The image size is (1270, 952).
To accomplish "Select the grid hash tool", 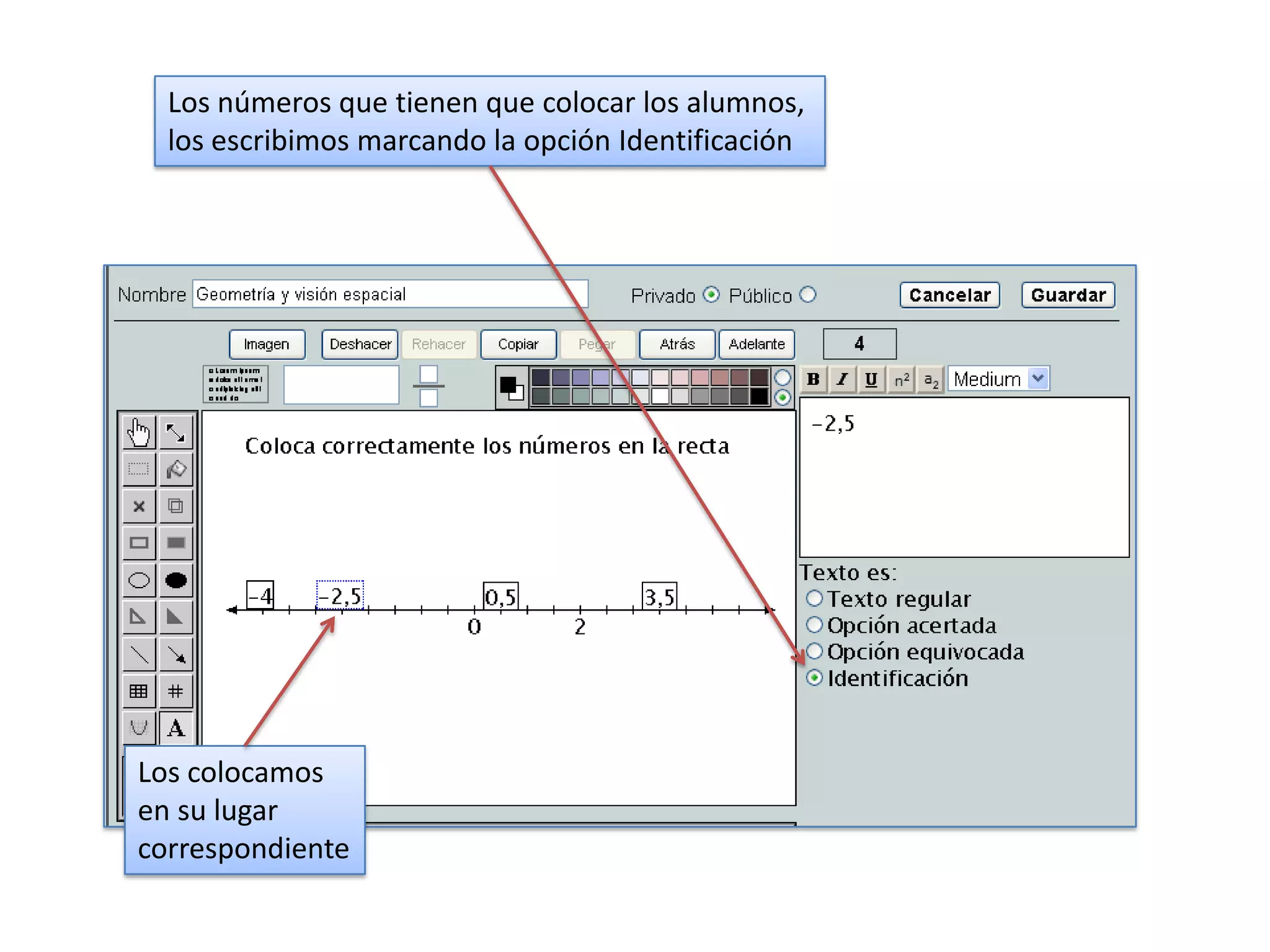I will tap(176, 691).
